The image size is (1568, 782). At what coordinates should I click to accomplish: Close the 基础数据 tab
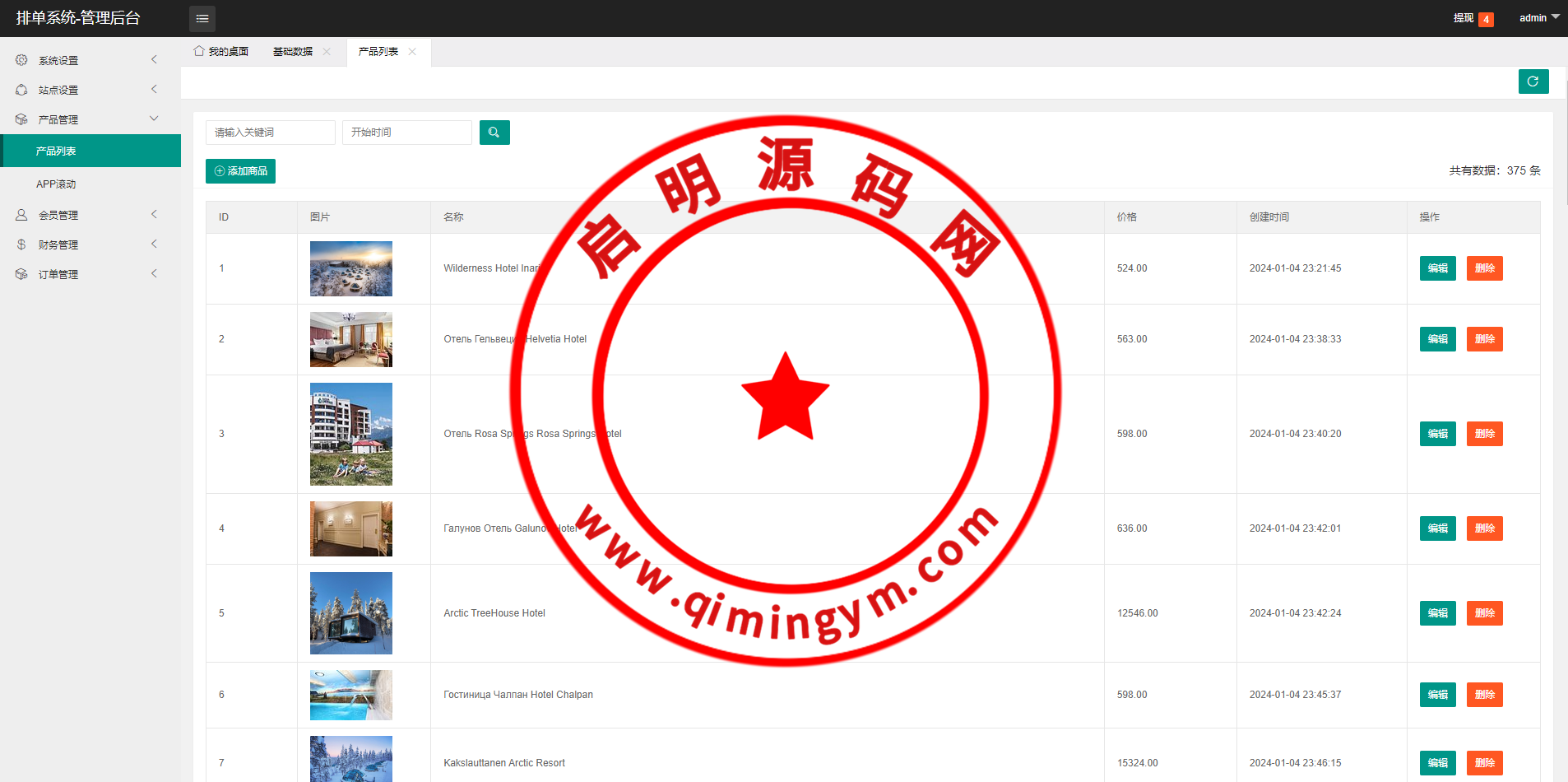point(327,52)
